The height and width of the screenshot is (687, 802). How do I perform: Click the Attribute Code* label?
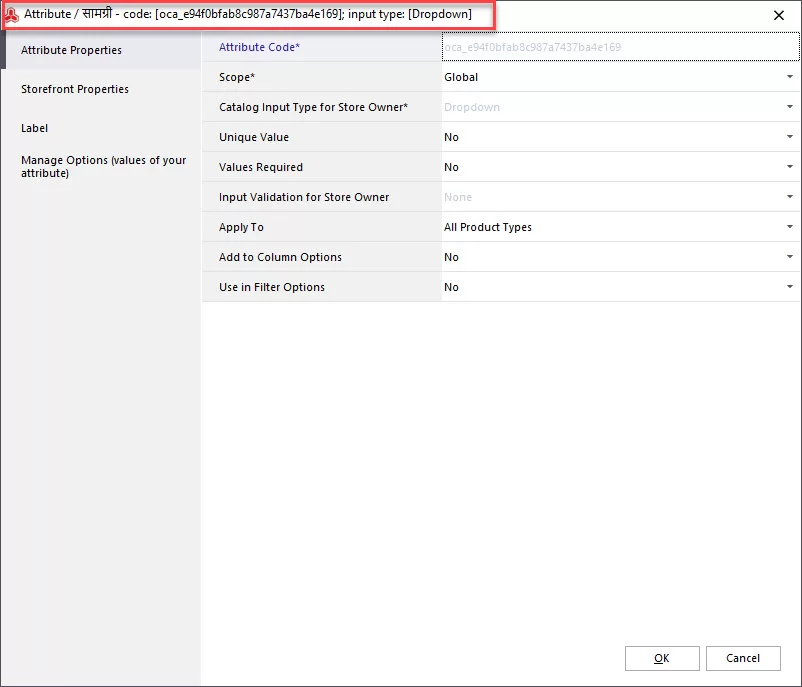click(259, 47)
